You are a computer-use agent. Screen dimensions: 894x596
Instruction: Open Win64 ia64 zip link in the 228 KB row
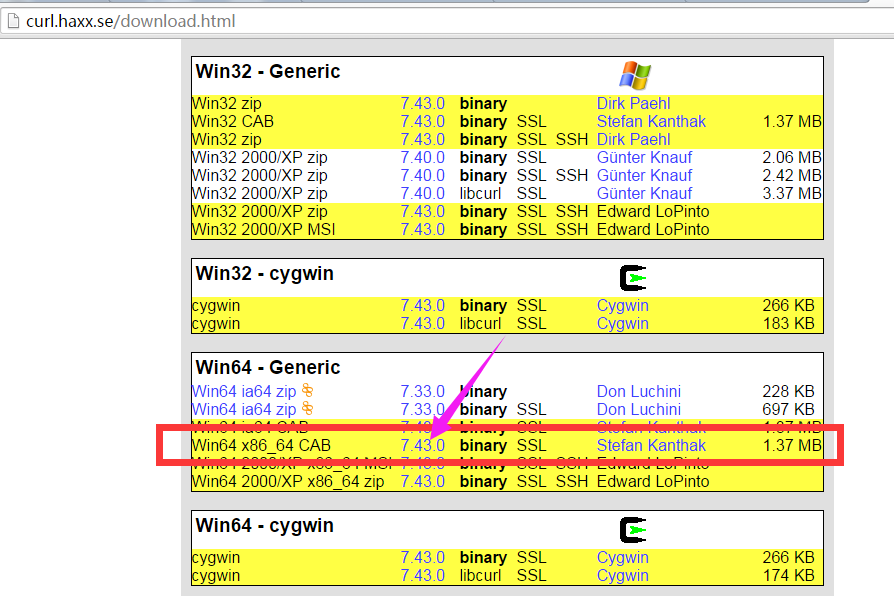pyautogui.click(x=244, y=392)
